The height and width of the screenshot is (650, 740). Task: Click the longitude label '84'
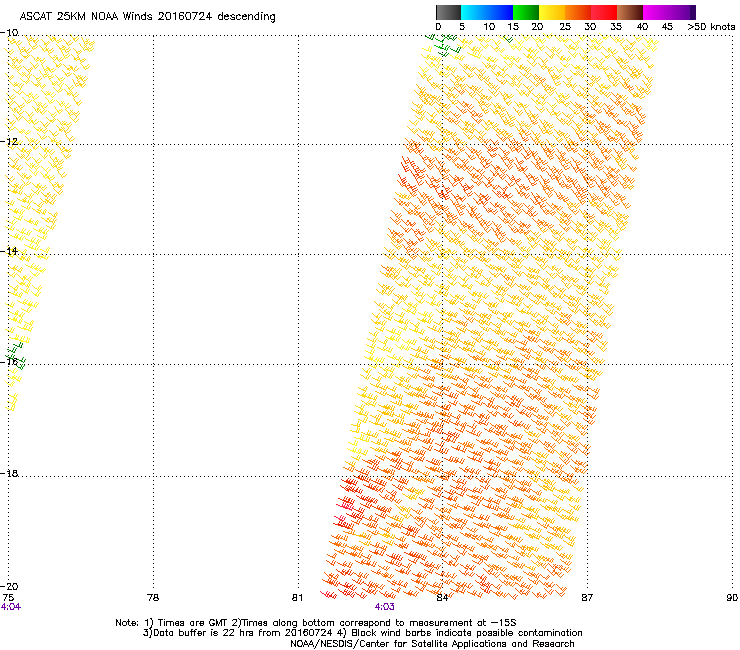click(442, 598)
